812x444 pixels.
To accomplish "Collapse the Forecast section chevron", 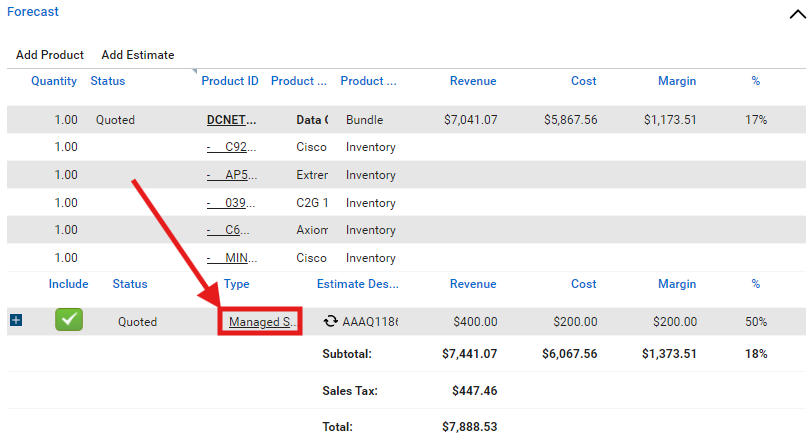I will 796,13.
